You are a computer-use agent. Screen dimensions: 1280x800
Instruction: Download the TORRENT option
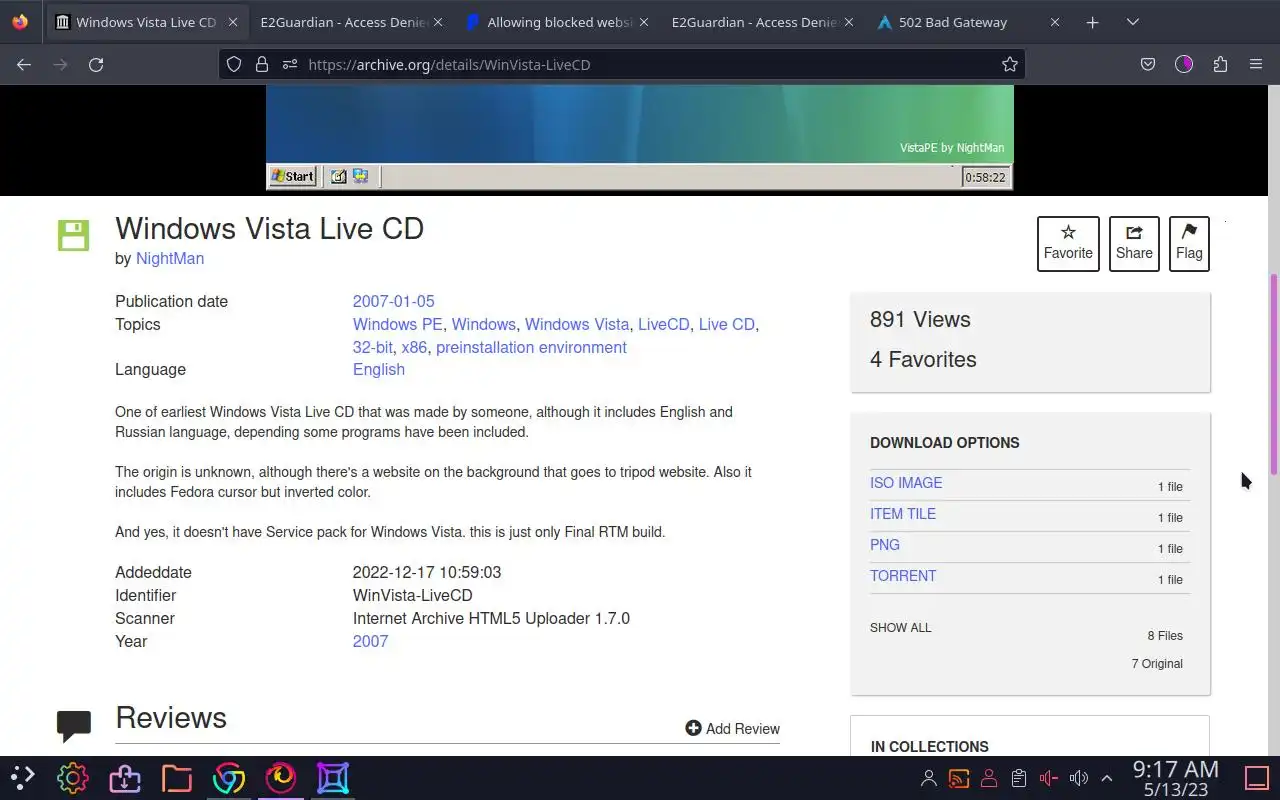click(903, 576)
